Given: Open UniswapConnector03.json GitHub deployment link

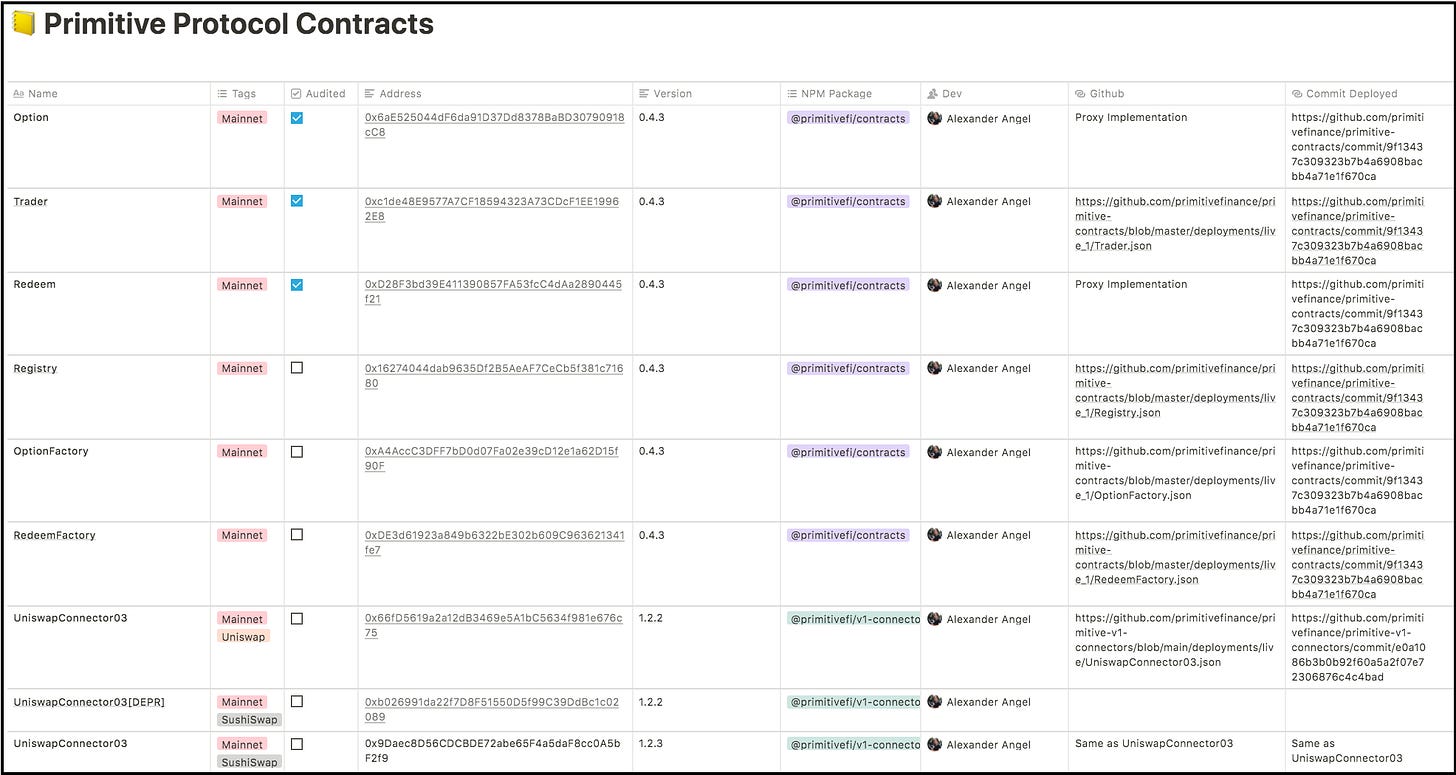Looking at the screenshot, I should tap(1176, 641).
